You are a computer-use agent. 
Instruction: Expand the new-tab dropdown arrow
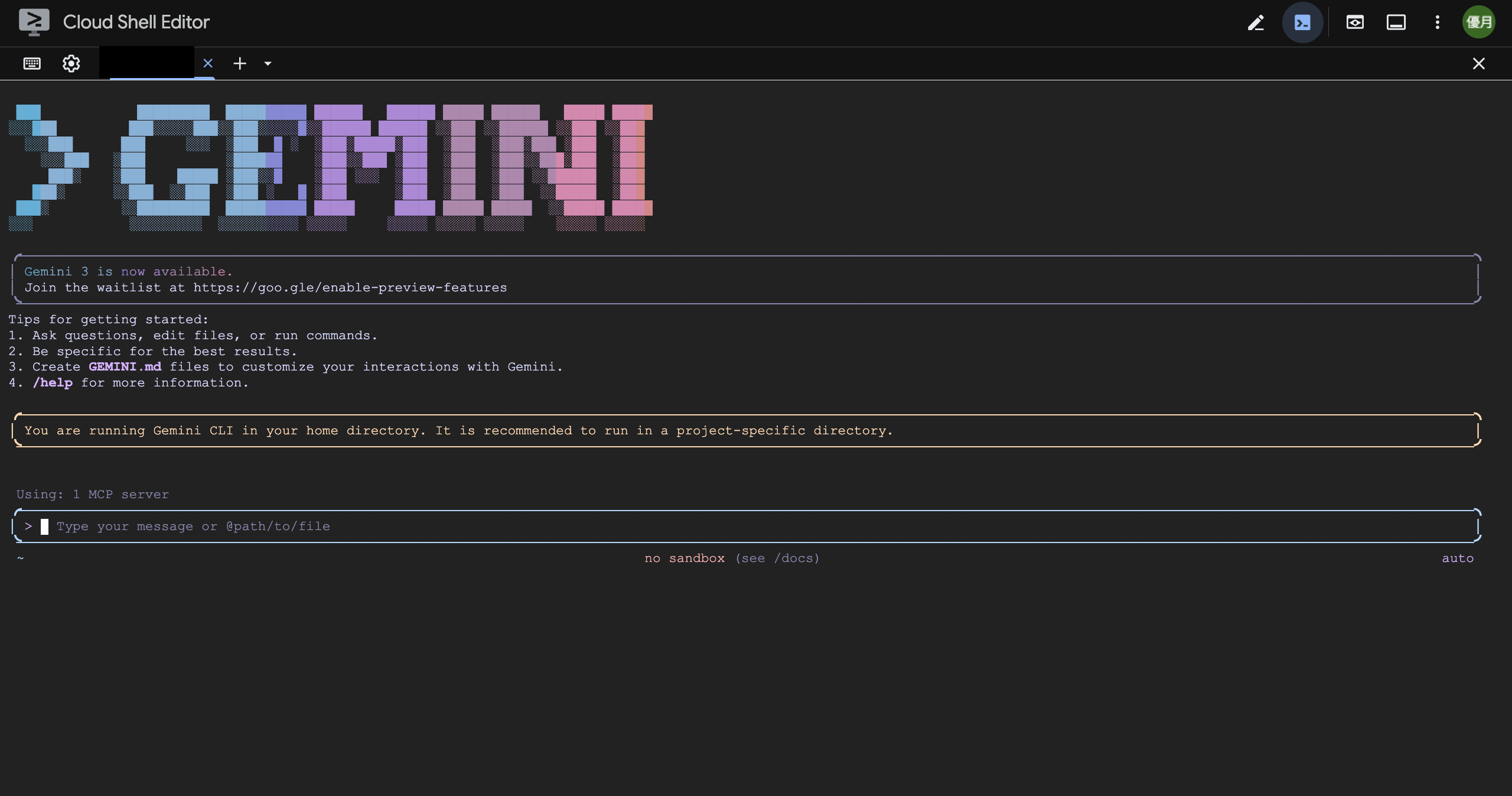point(268,63)
